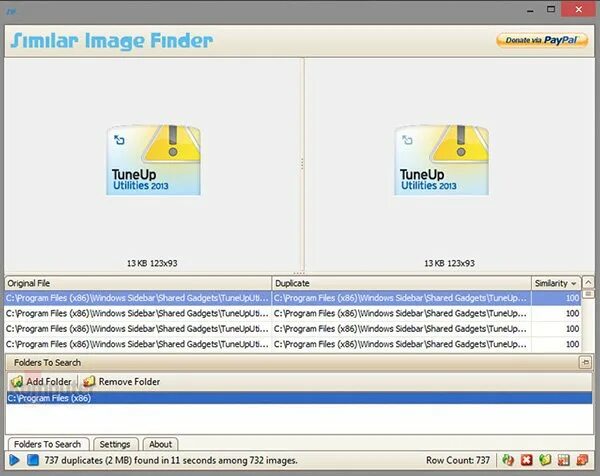Click the Row Count: 737 status text
This screenshot has width=600, height=476.
point(458,460)
